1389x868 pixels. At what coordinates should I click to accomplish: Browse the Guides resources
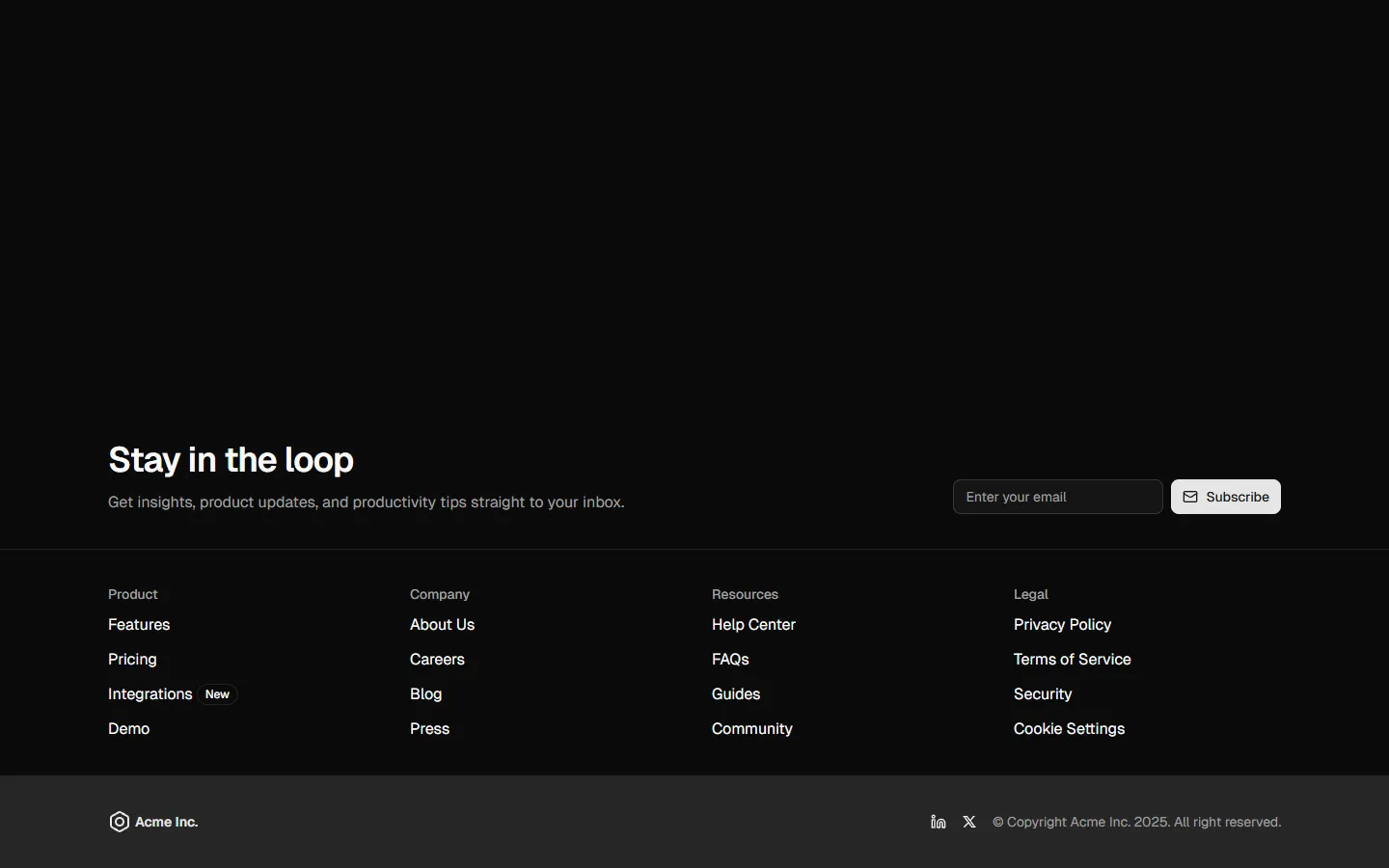point(735,693)
